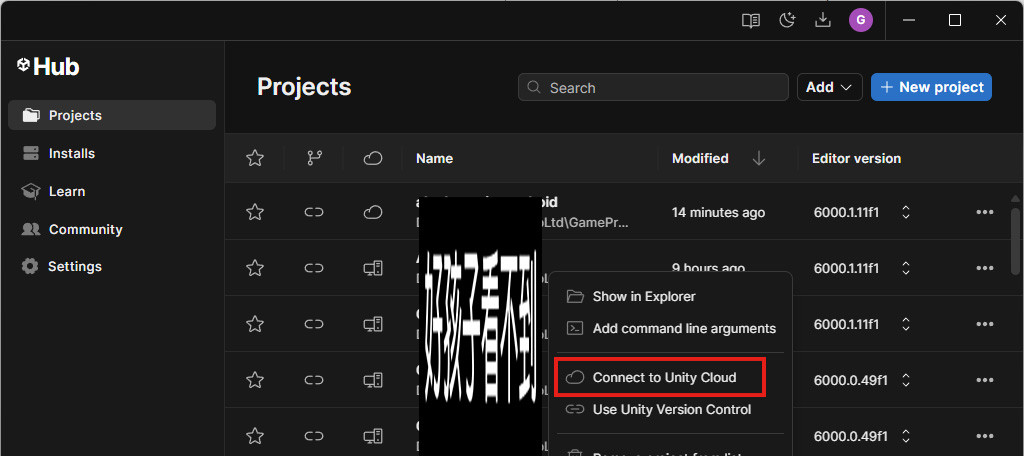
Task: Open the documentation book icon in title bar
Action: [750, 20]
